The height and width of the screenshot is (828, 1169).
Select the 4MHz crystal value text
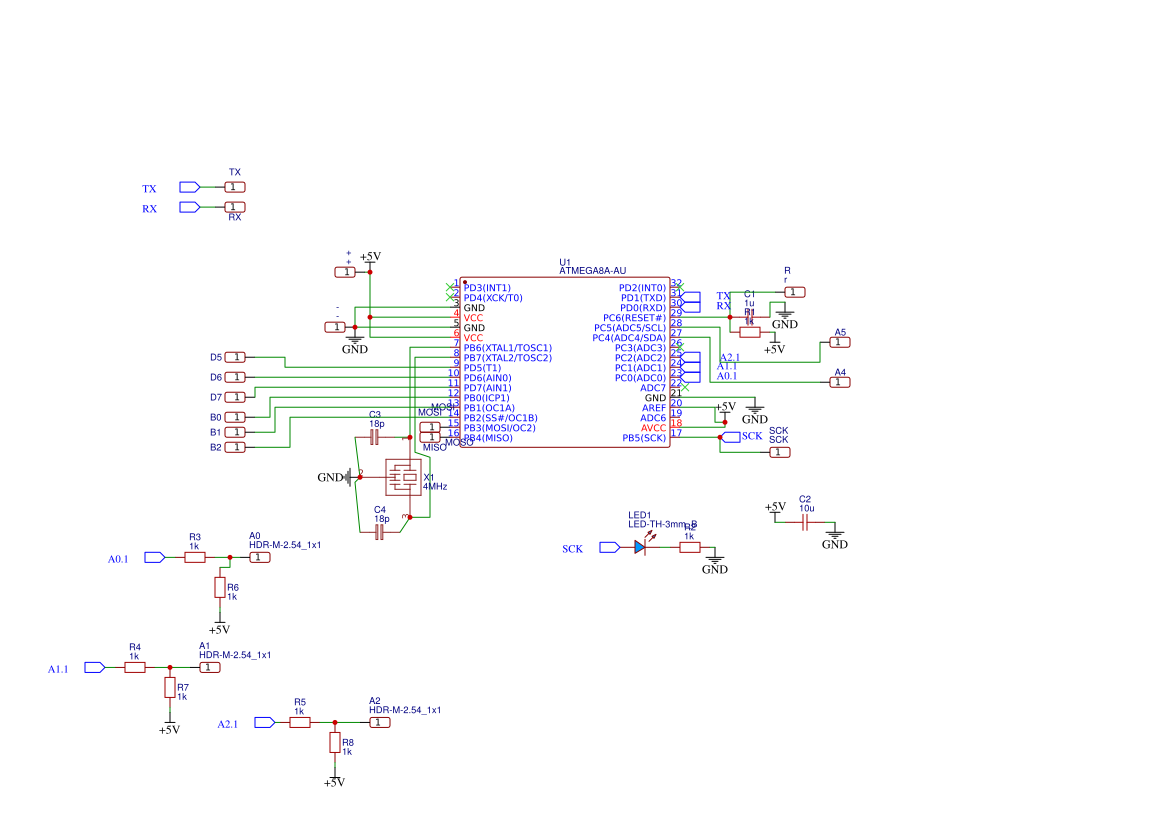(x=435, y=487)
